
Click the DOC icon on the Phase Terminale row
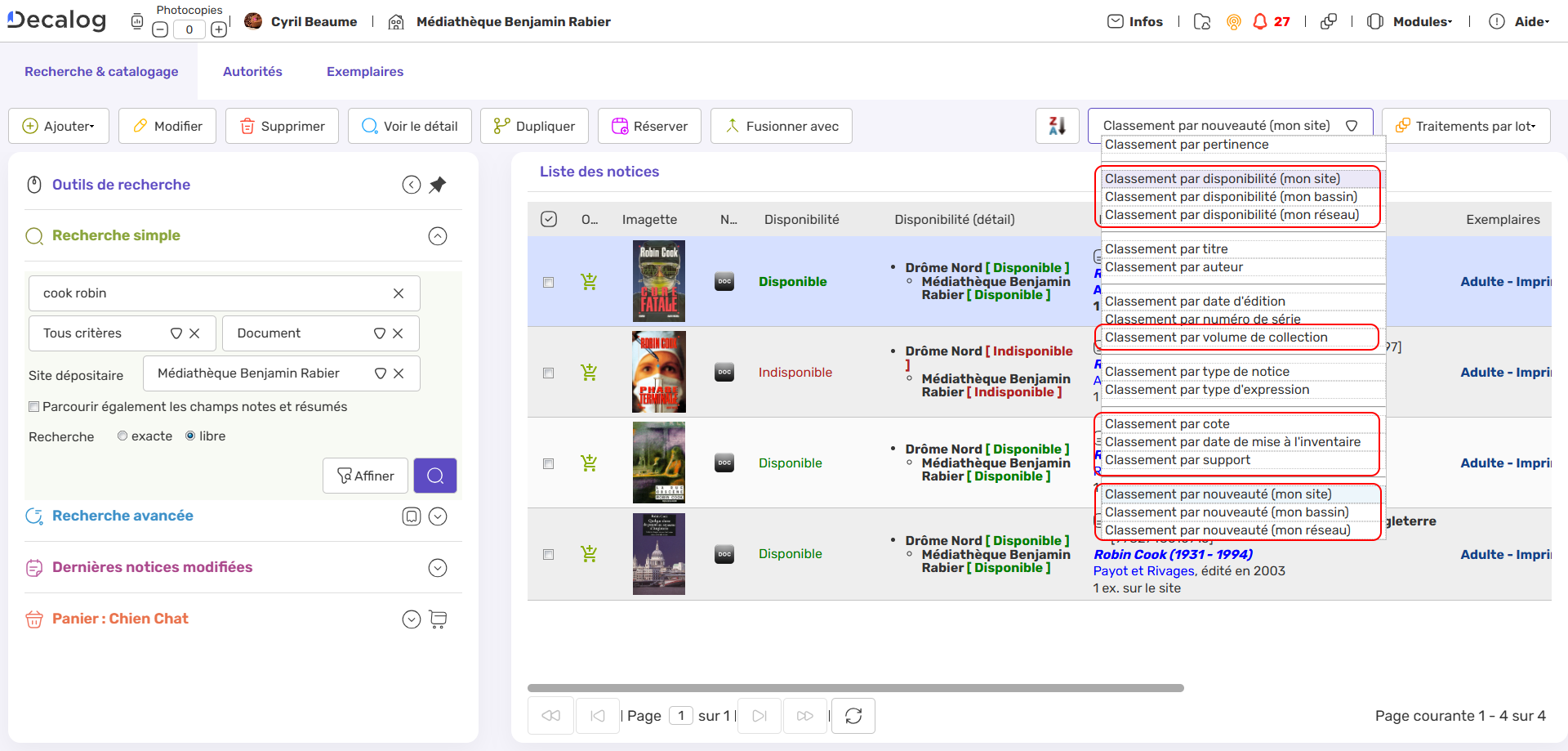pos(724,372)
